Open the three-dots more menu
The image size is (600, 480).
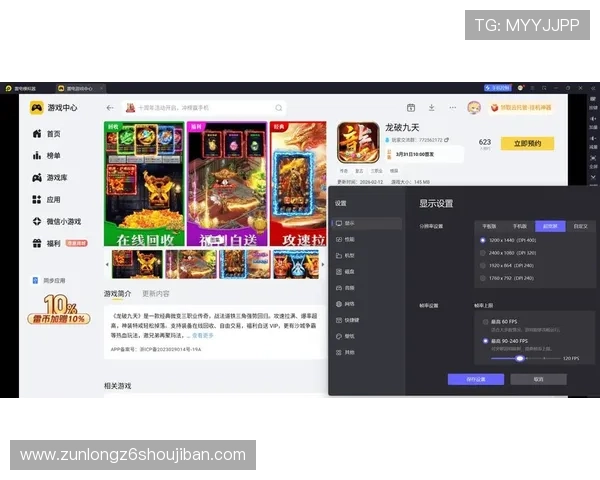453,108
